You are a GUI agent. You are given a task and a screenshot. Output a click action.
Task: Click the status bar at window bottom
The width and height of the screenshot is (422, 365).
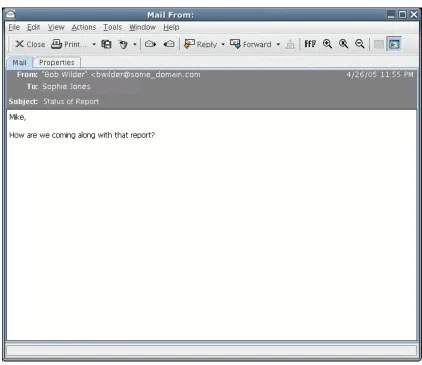211,351
